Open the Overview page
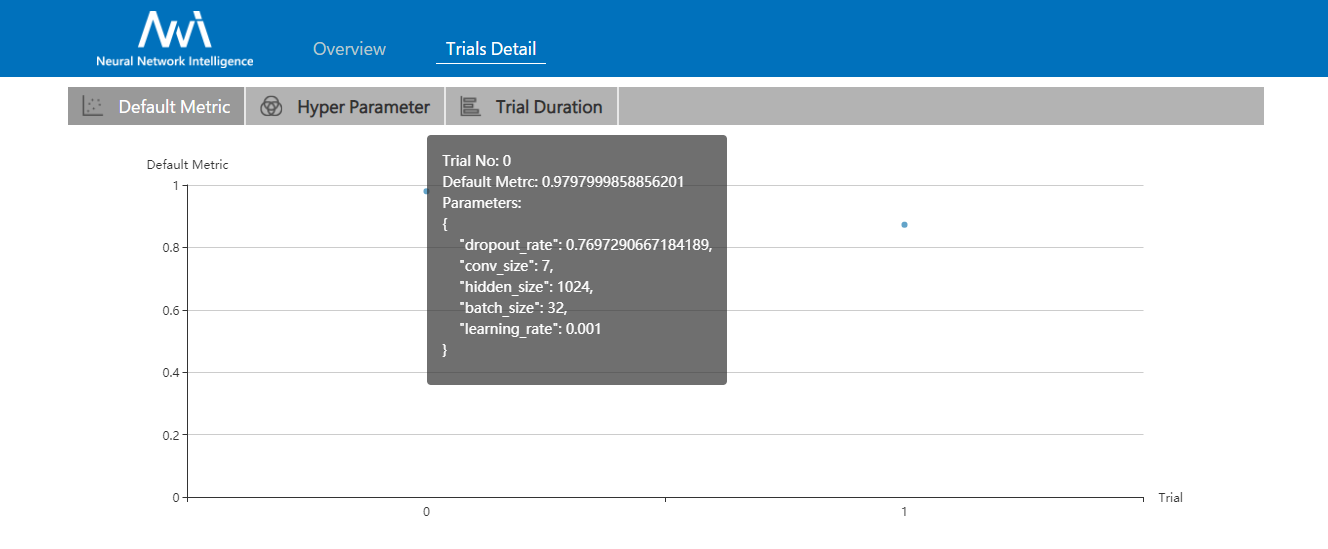Image resolution: width=1328 pixels, height=549 pixels. click(349, 49)
